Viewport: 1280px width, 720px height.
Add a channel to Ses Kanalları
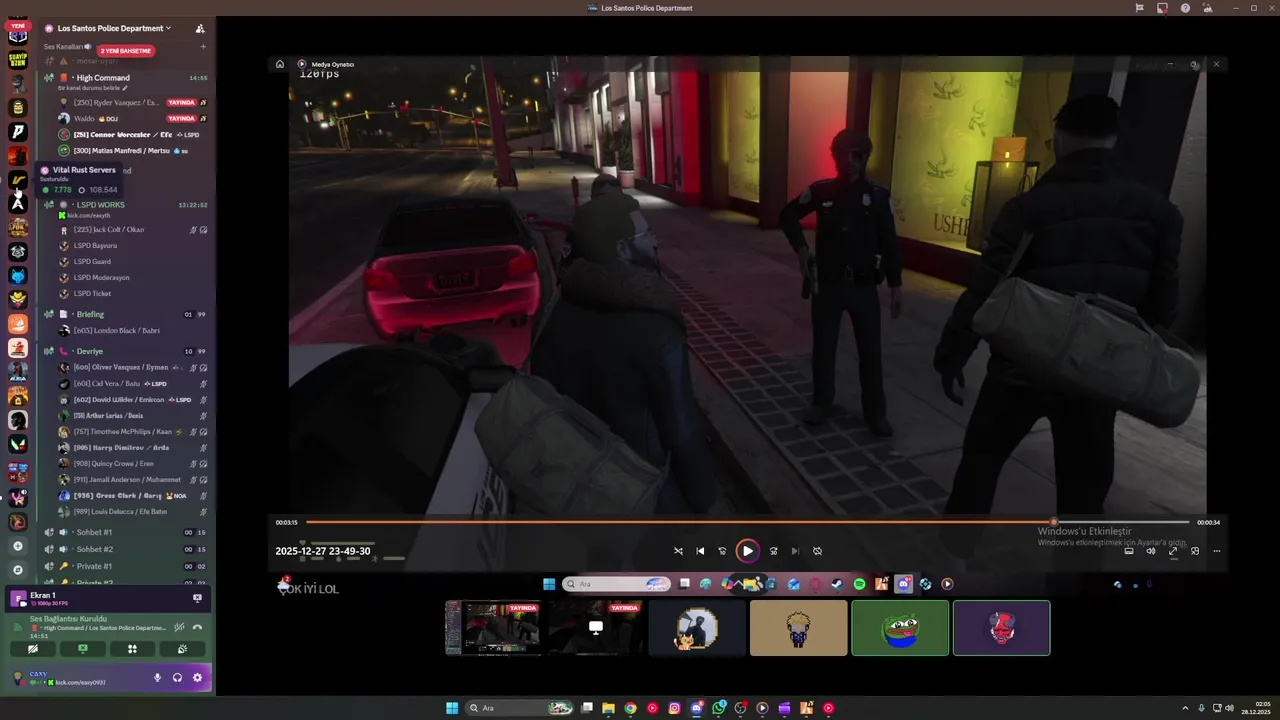[x=203, y=46]
